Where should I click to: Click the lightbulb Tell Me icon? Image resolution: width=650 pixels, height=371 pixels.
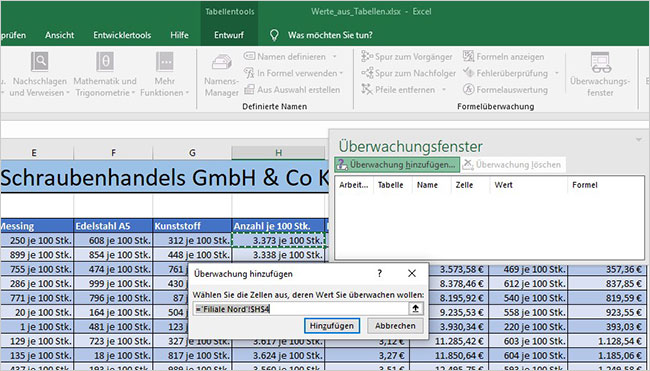point(274,35)
